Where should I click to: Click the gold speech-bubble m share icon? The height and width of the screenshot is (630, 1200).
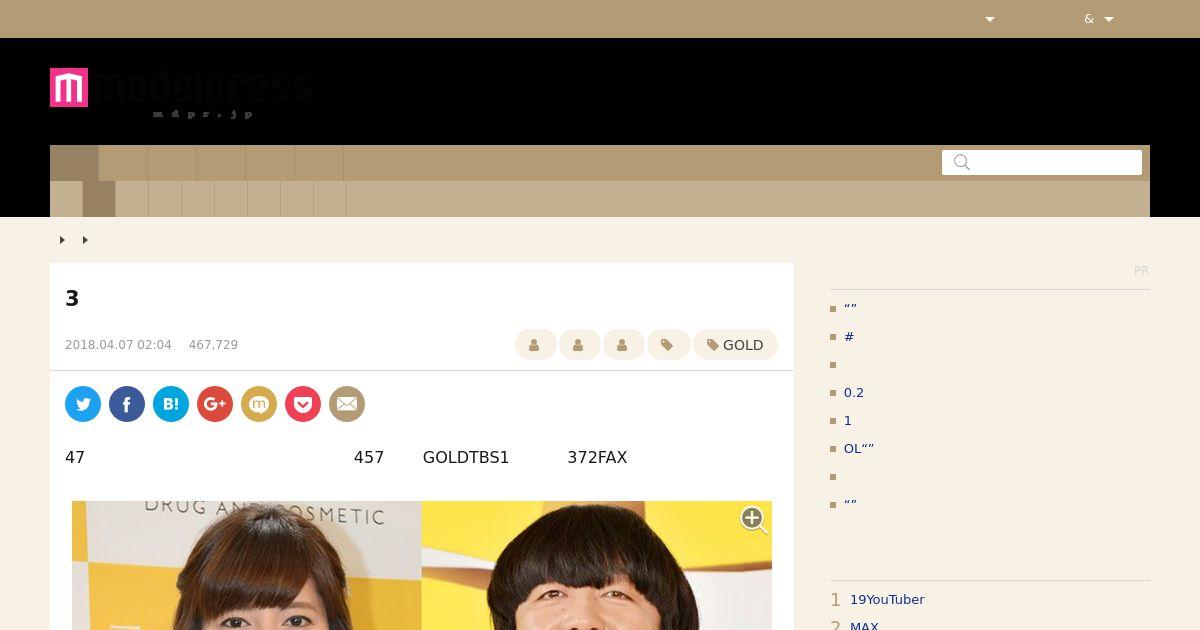pyautogui.click(x=259, y=404)
